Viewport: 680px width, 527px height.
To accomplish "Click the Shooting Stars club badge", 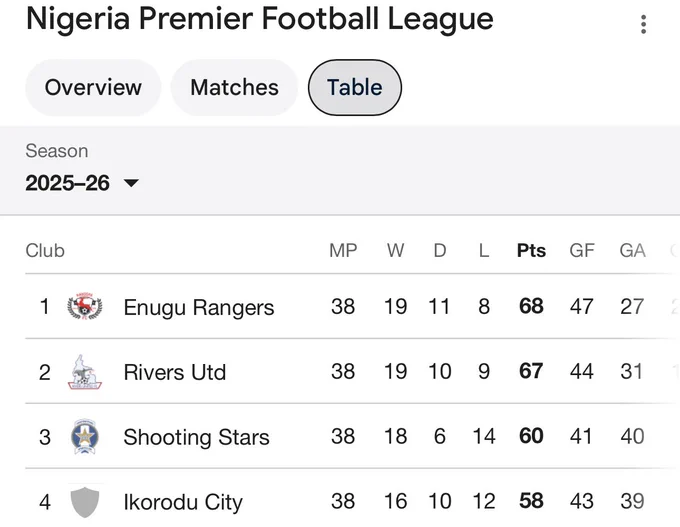I will tap(85, 437).
